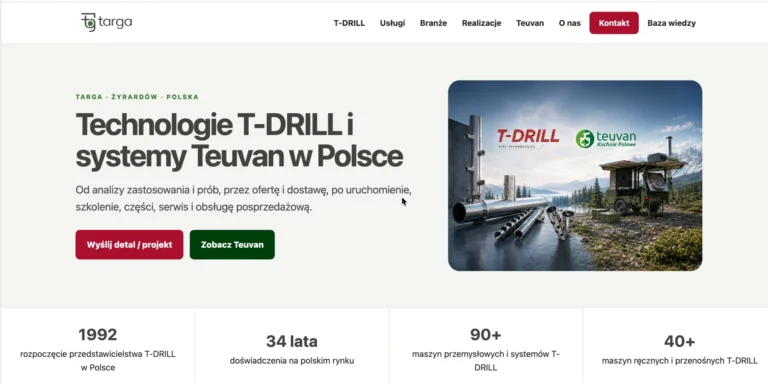Click the doświadczenia na polskim rynku text
Image resolution: width=768 pixels, height=383 pixels.
[x=292, y=361]
